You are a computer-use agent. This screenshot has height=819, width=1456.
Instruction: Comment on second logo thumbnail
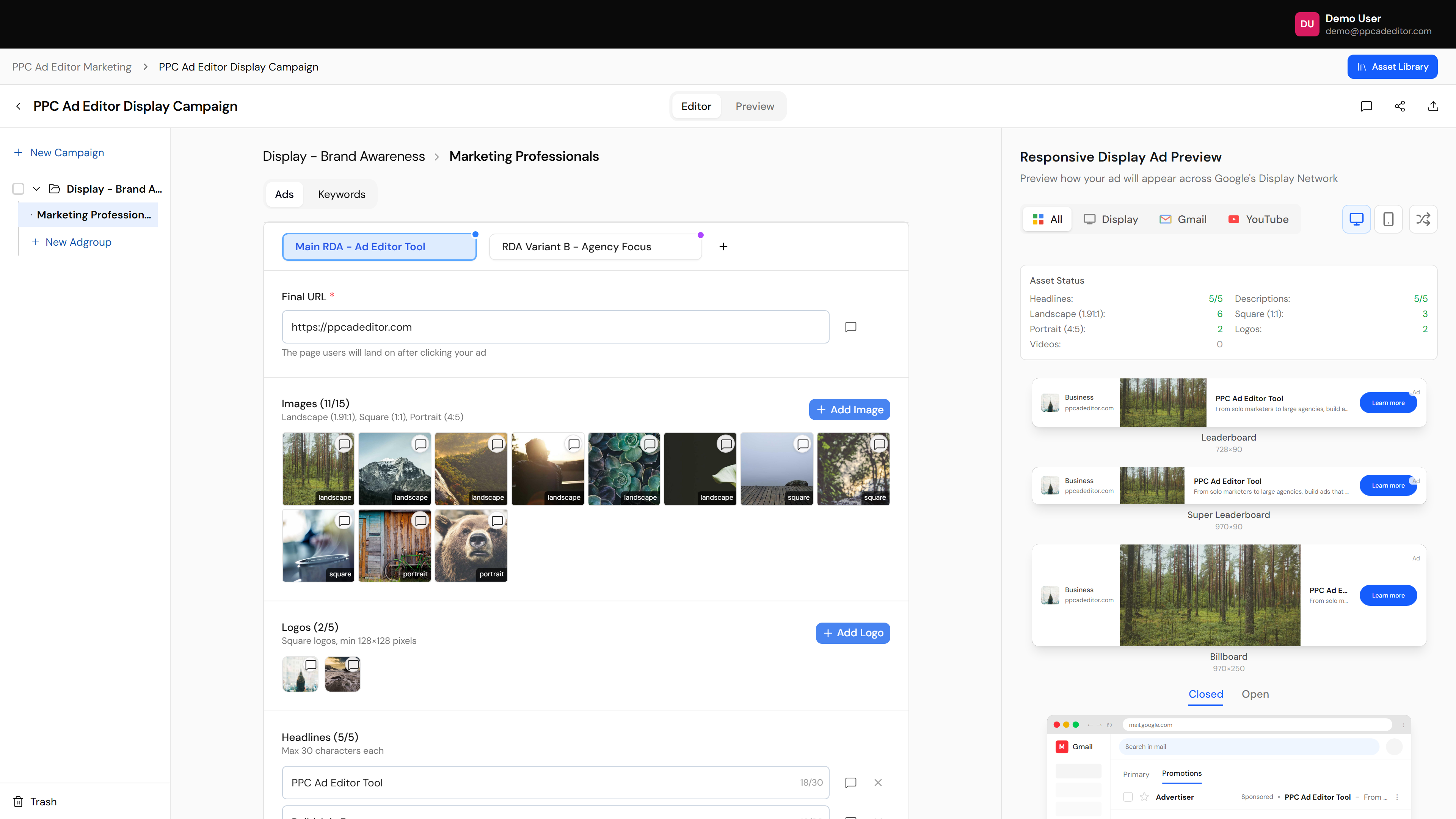353,665
